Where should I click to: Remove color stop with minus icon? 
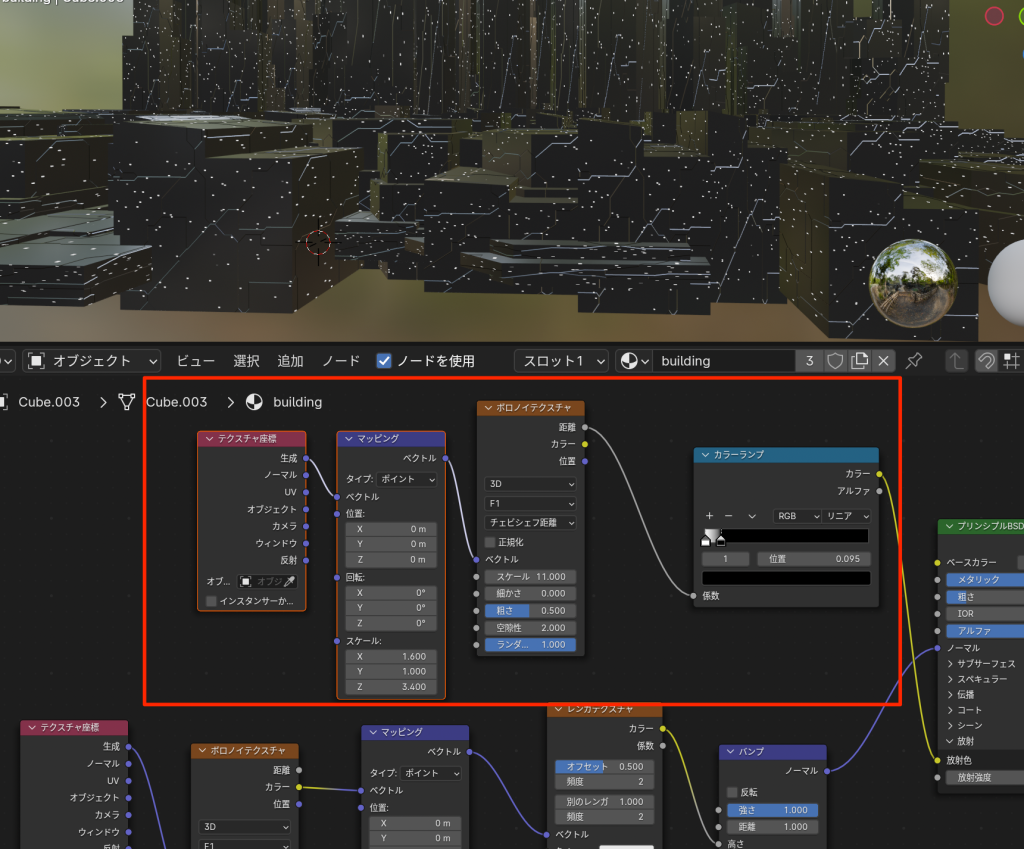click(729, 516)
